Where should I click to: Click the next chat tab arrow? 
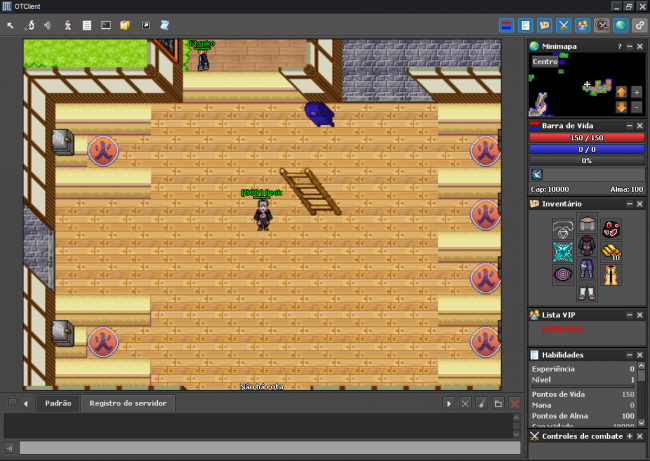click(449, 403)
